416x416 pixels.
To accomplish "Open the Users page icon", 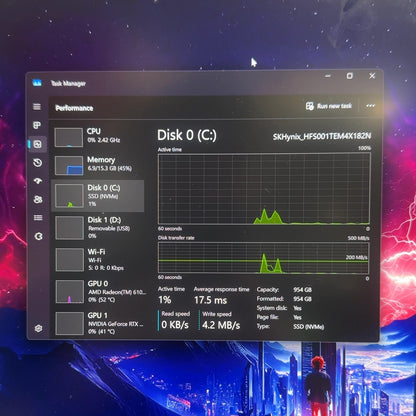I will [x=38, y=199].
